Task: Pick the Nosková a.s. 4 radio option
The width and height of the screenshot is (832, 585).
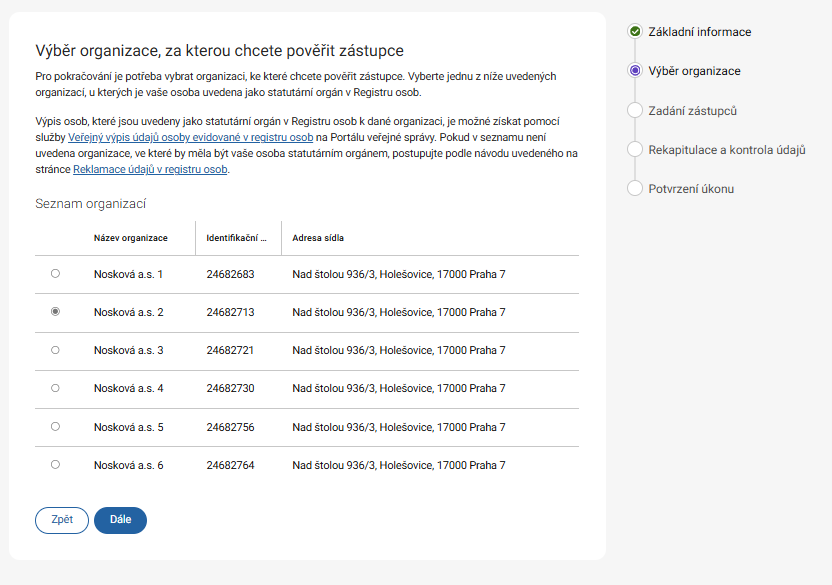Action: pyautogui.click(x=55, y=388)
